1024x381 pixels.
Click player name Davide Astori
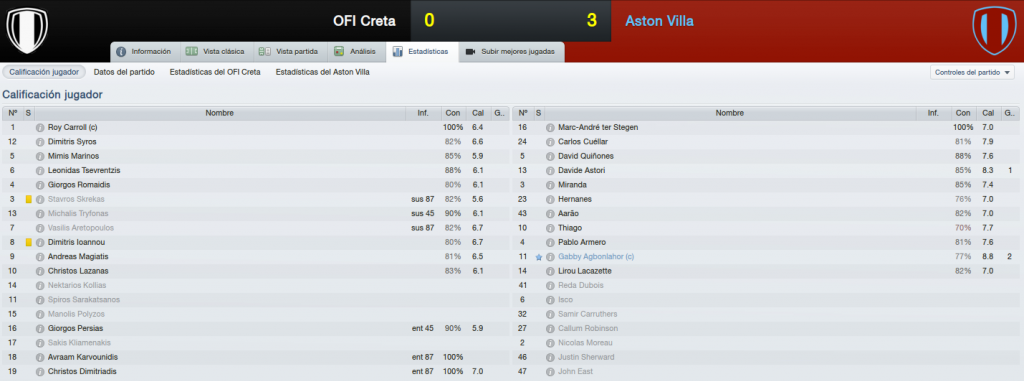click(581, 171)
